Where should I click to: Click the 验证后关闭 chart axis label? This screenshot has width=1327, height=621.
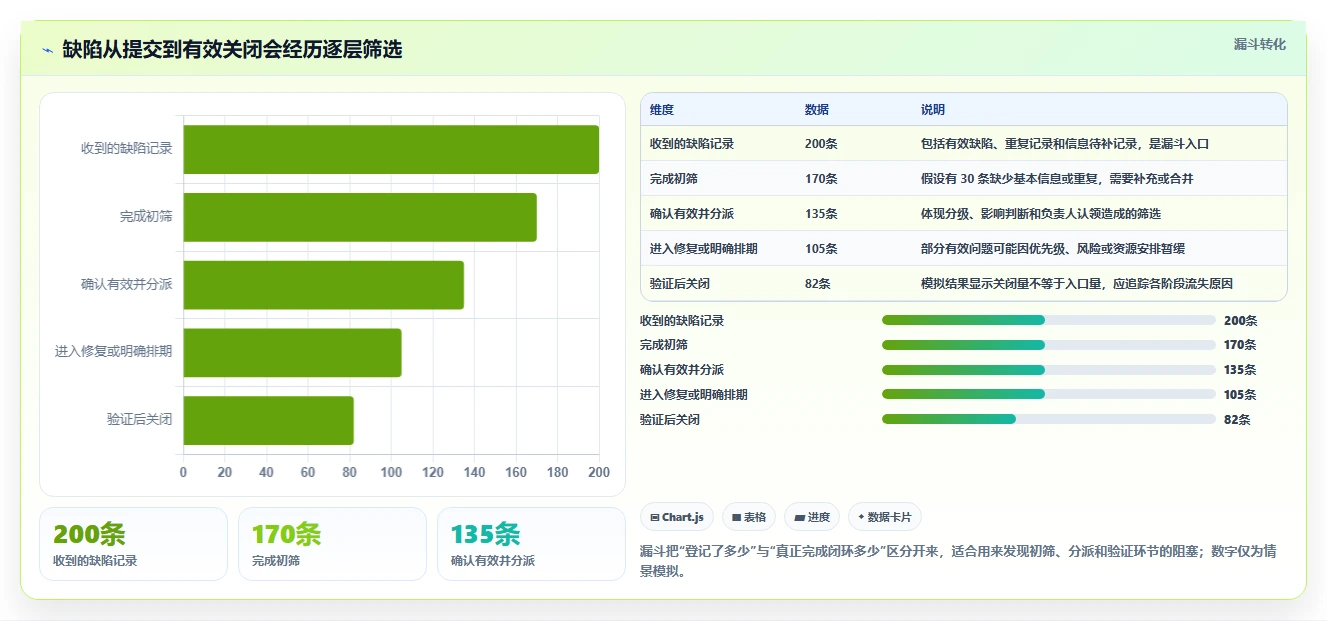point(140,420)
